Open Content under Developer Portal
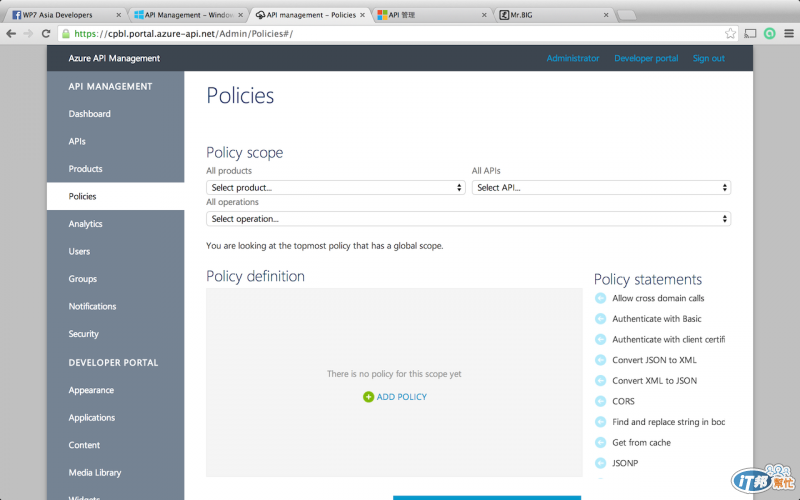 tap(84, 445)
